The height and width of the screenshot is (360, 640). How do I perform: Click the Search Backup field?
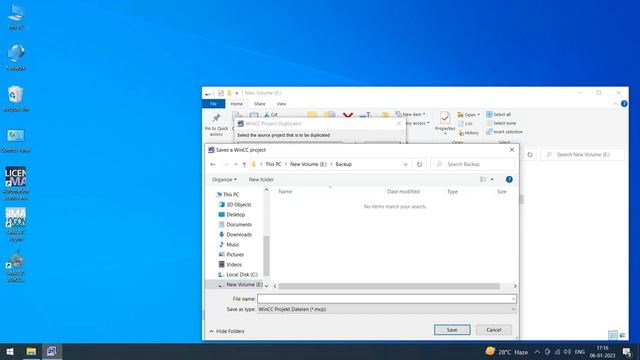(473, 164)
